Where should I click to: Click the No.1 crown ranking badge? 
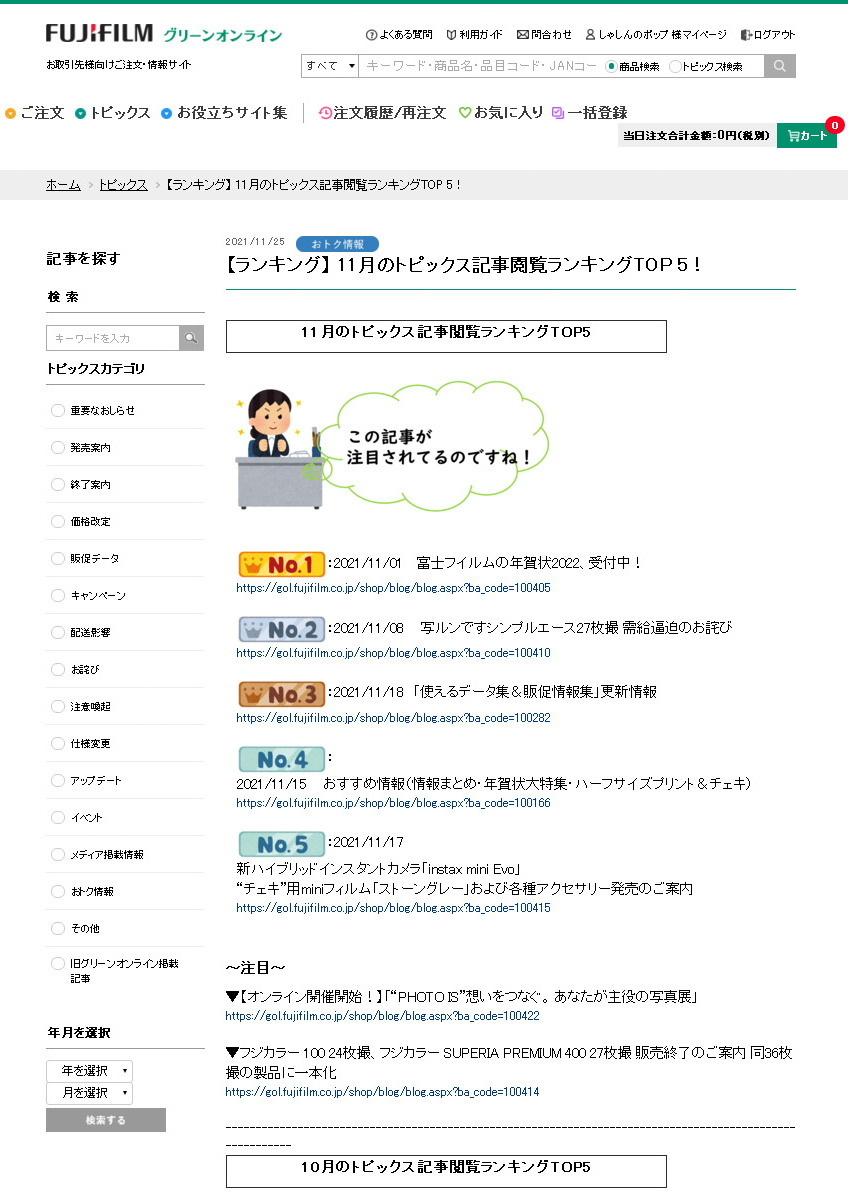[282, 564]
